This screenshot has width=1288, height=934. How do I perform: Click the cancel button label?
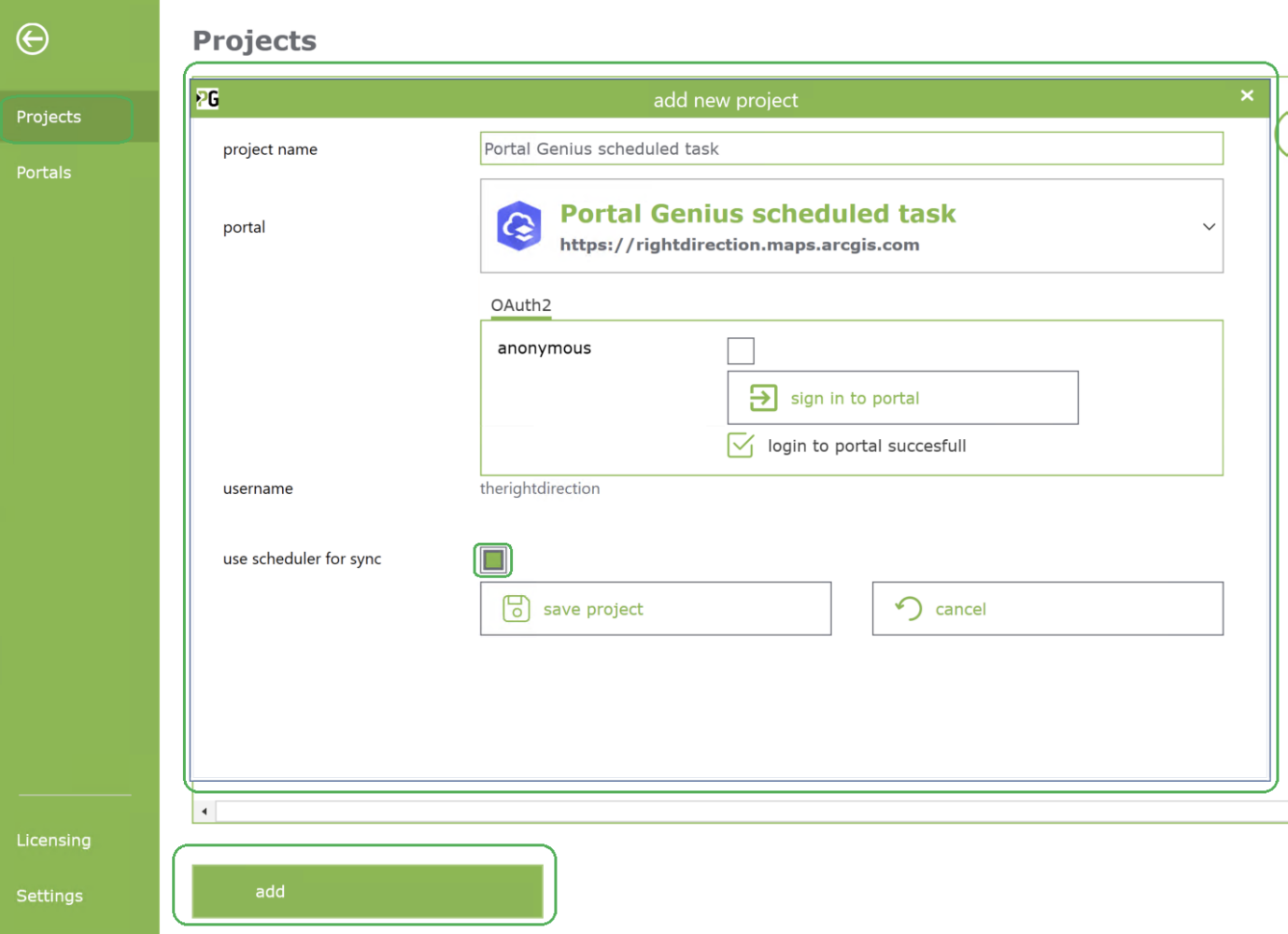point(960,609)
